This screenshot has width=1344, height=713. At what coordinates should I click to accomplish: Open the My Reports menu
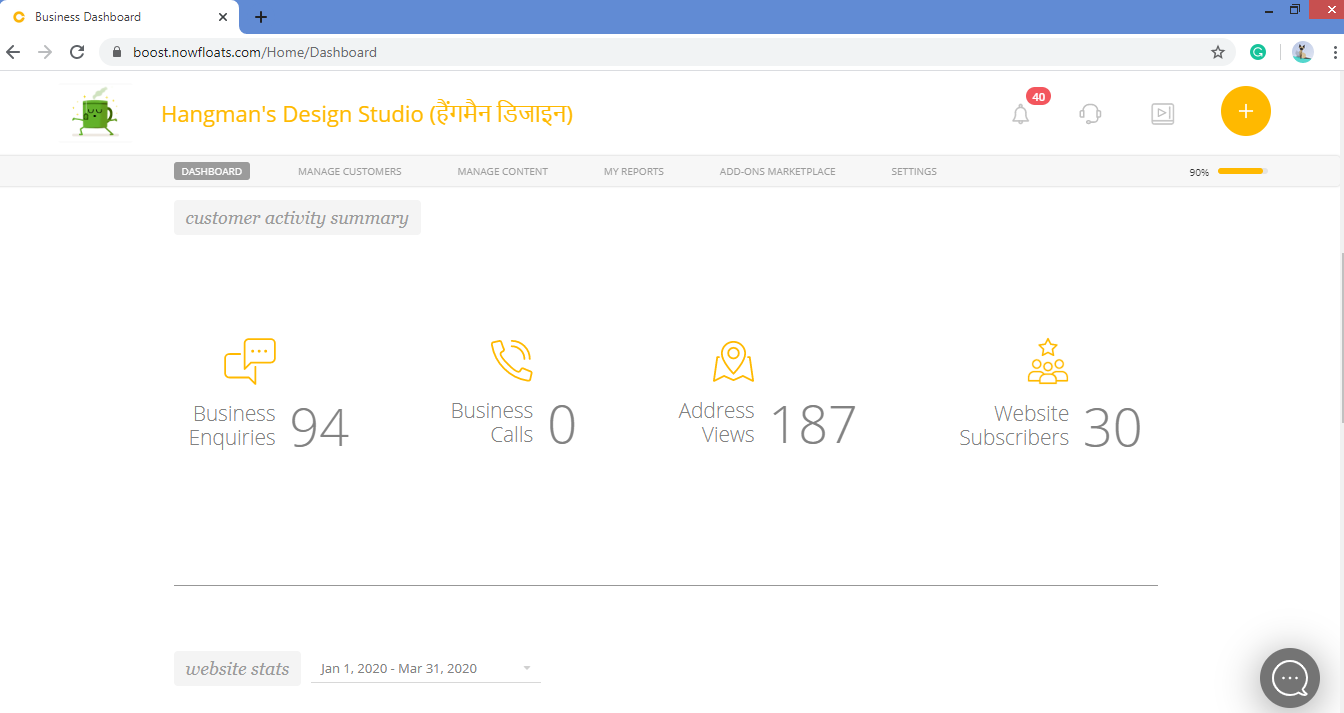pyautogui.click(x=633, y=171)
